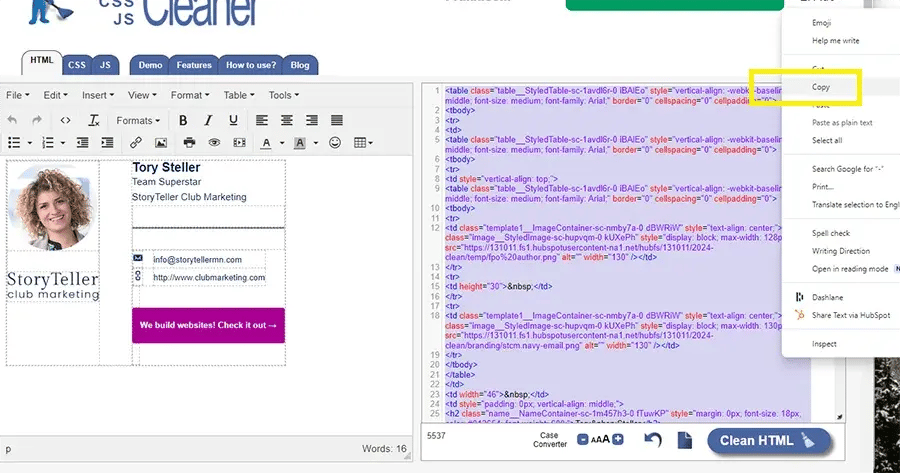Toggle underline formatting
Screen dimensions: 900x473
coord(234,120)
